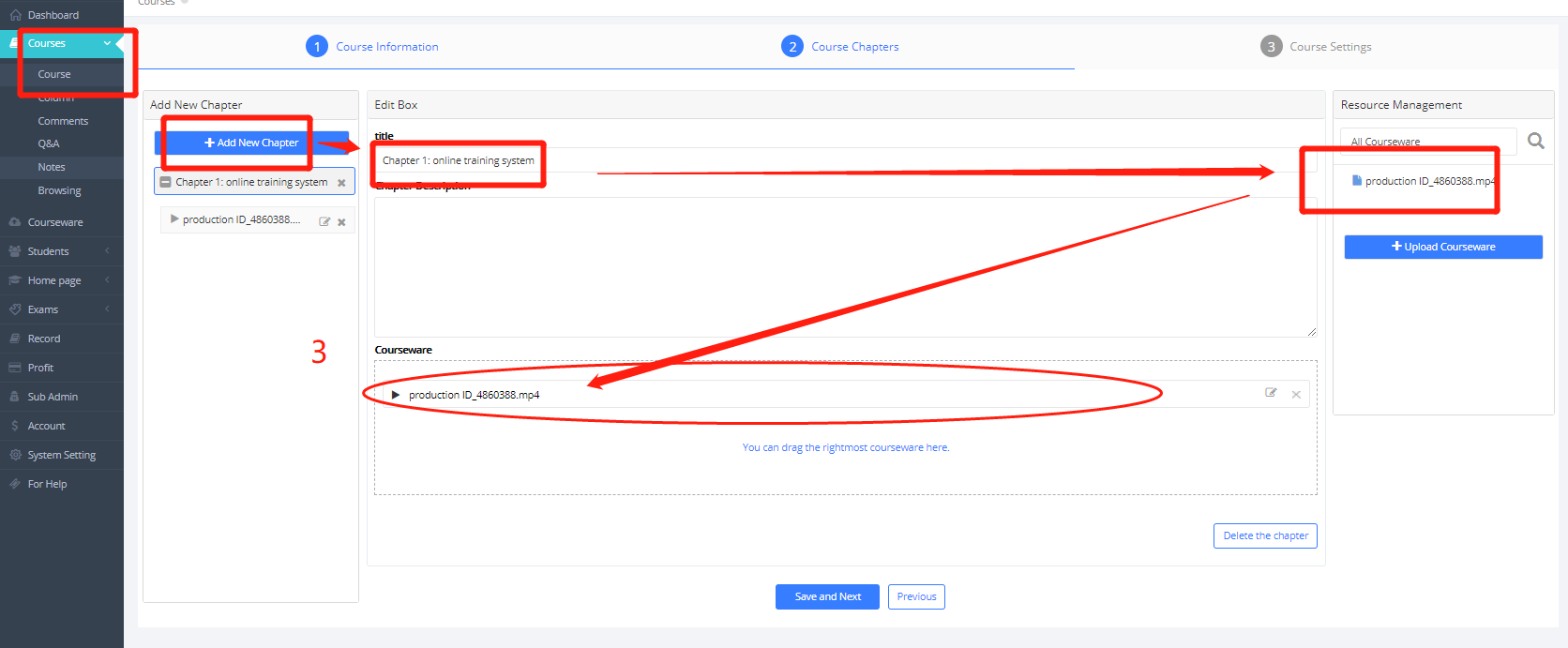Expand the Students menu arrow

pyautogui.click(x=107, y=251)
